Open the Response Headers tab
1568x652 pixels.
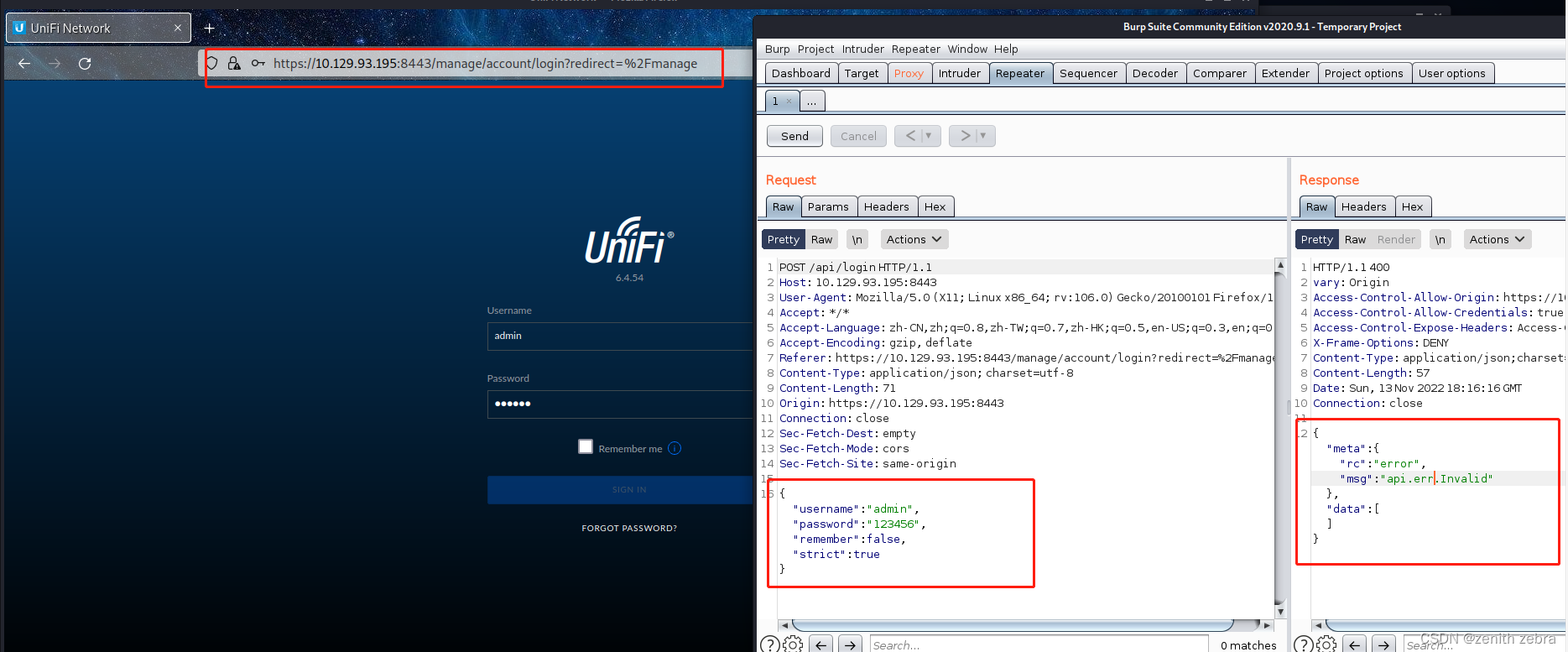(1363, 206)
